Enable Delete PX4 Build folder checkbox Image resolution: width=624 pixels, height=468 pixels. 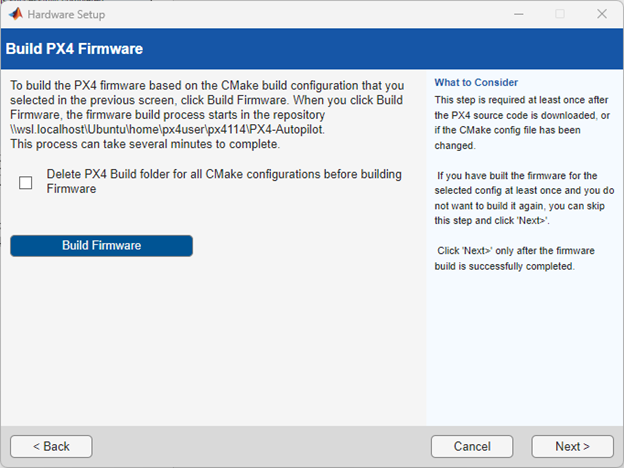pos(26,182)
